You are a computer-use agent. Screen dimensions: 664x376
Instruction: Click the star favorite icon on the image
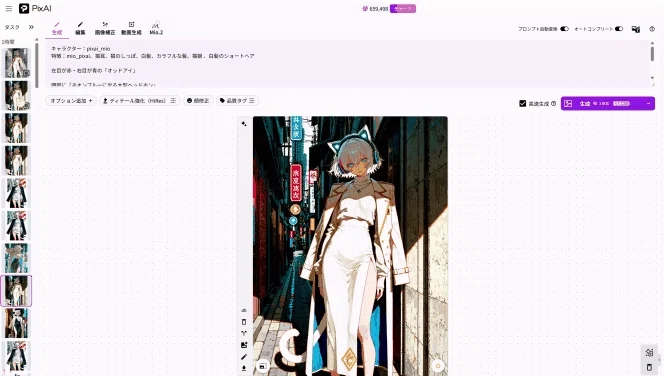pyautogui.click(x=438, y=365)
